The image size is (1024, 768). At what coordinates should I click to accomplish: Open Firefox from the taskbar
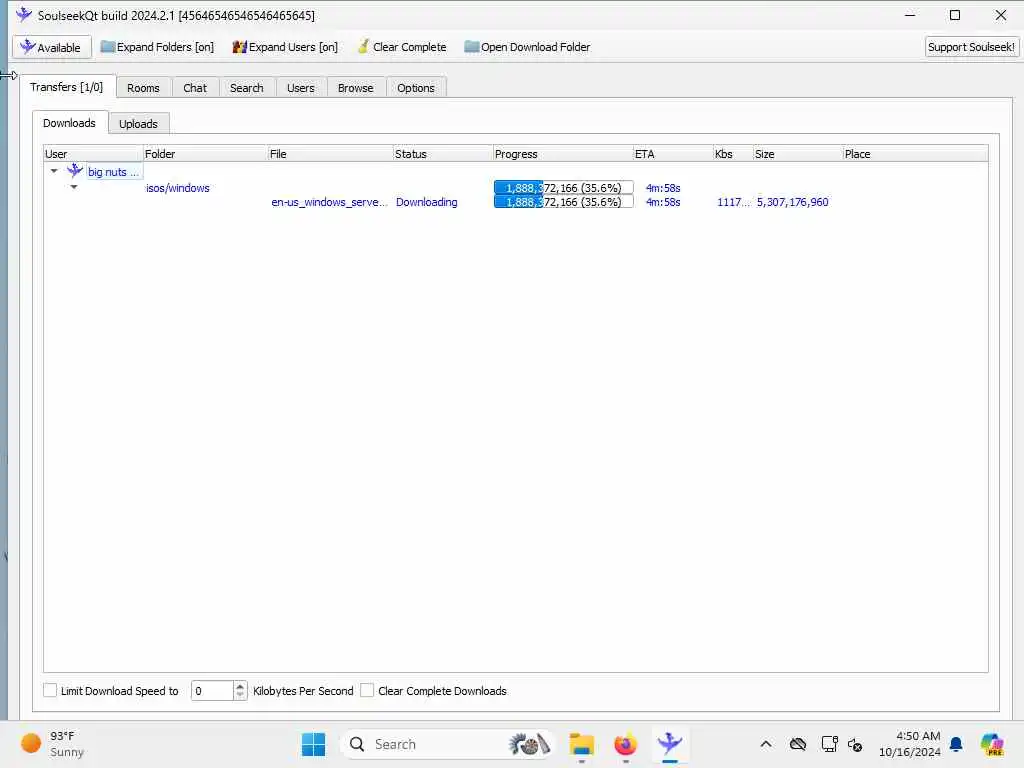(626, 744)
